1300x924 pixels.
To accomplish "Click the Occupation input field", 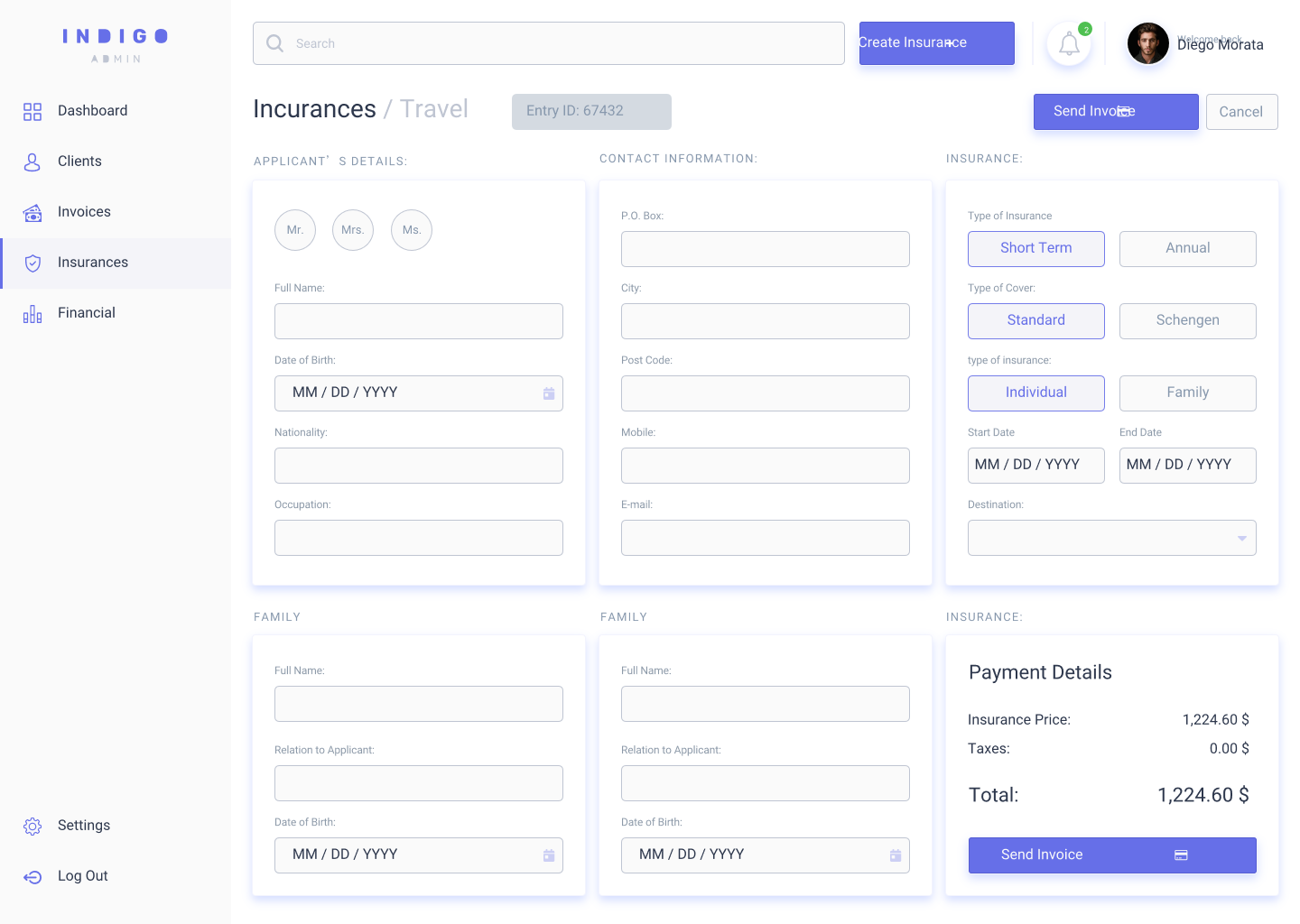I will (x=419, y=538).
